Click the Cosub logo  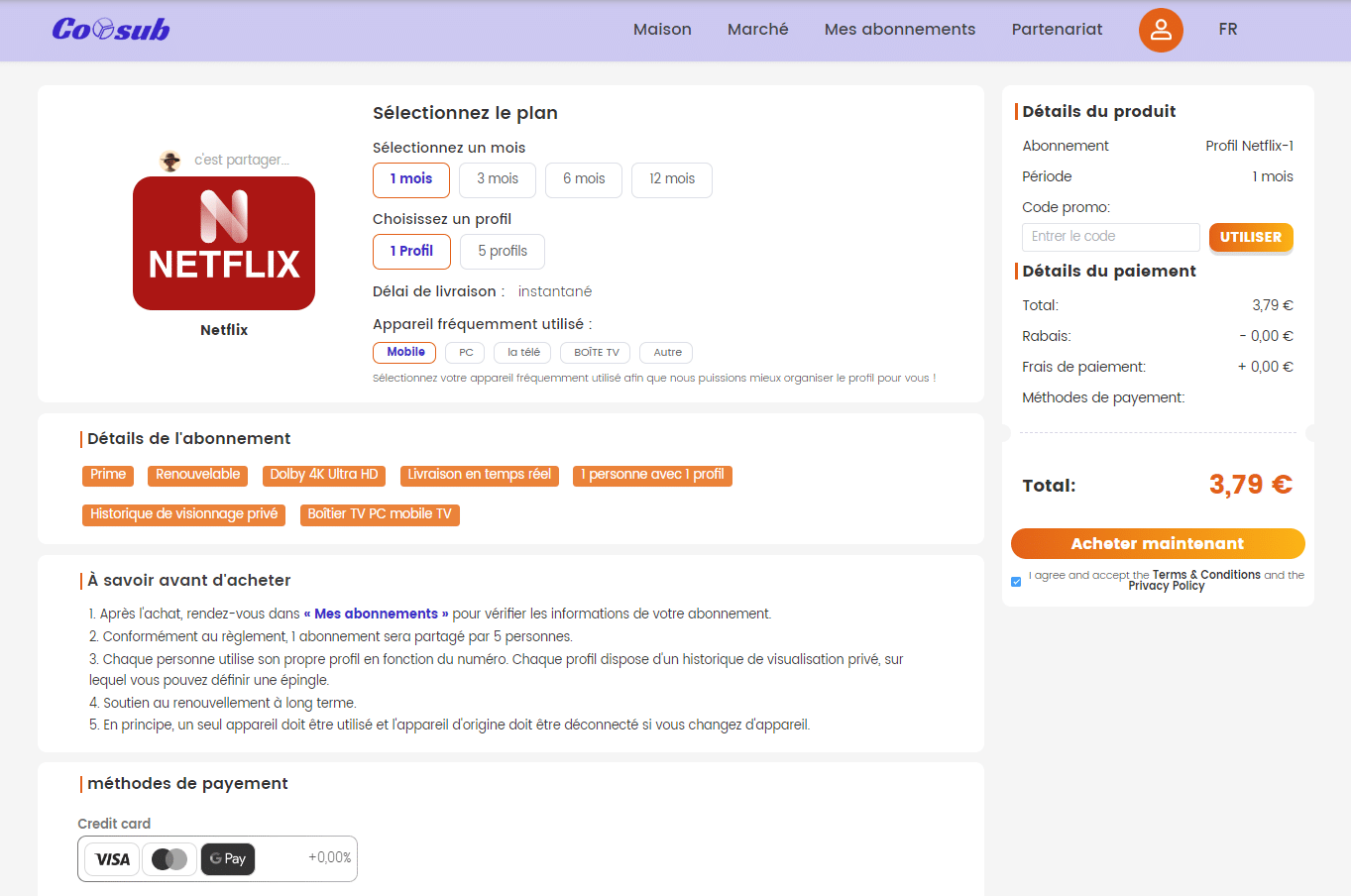pos(110,30)
